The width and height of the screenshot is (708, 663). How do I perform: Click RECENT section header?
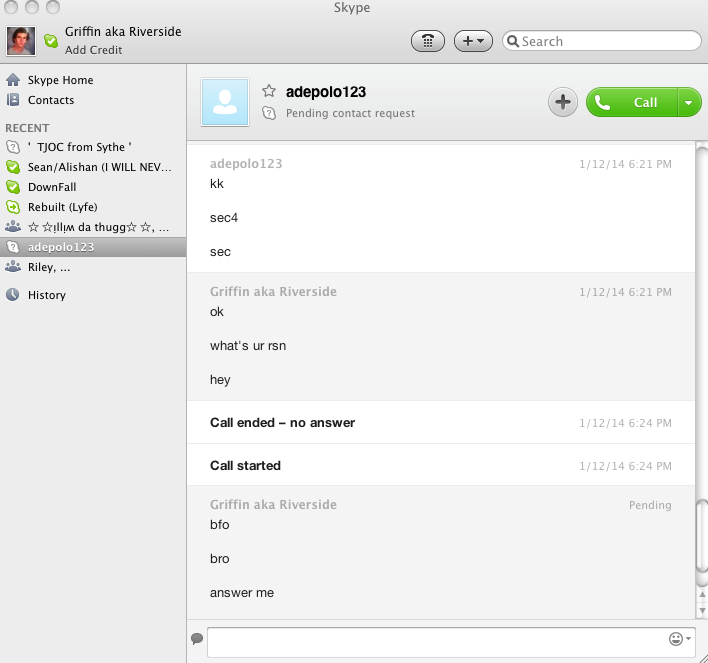28,128
